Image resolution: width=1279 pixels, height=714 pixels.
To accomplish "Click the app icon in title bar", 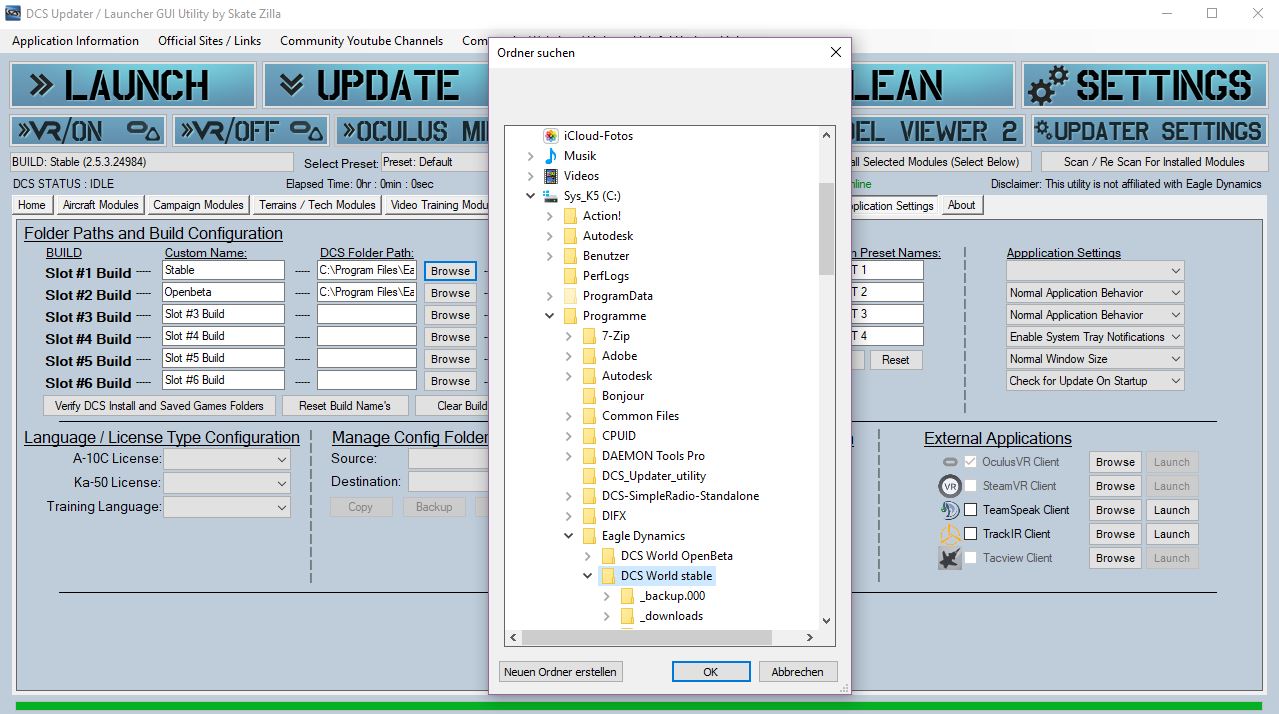I will pos(14,14).
